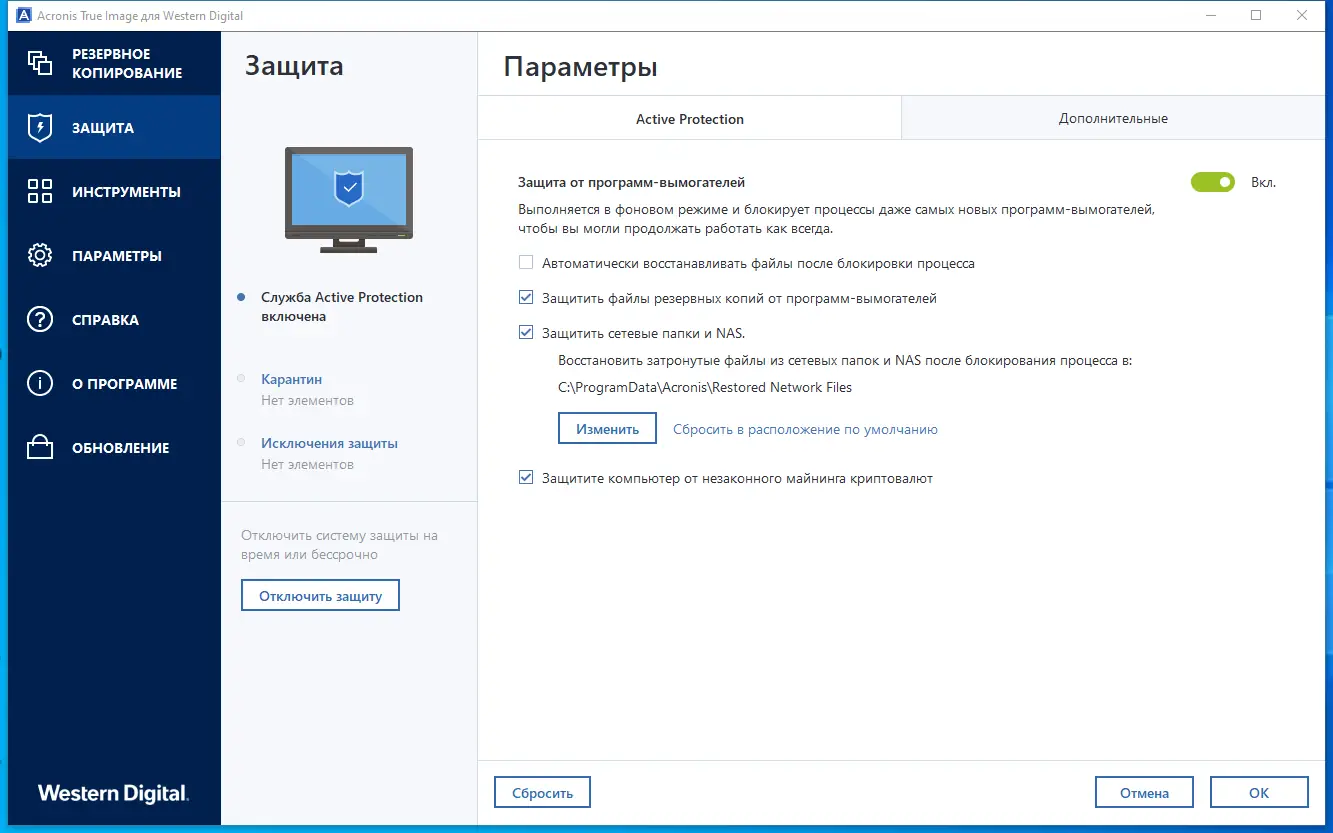Click the Western Digital logo
This screenshot has height=833, width=1333.
(113, 792)
